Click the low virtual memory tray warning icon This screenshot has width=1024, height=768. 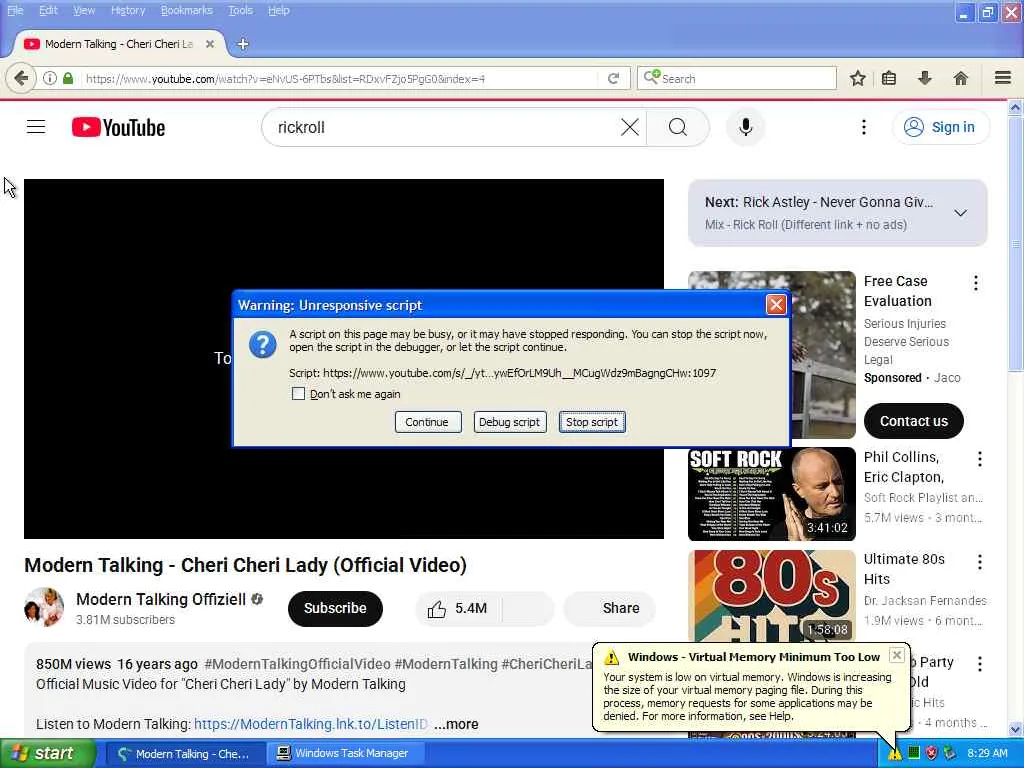click(895, 754)
